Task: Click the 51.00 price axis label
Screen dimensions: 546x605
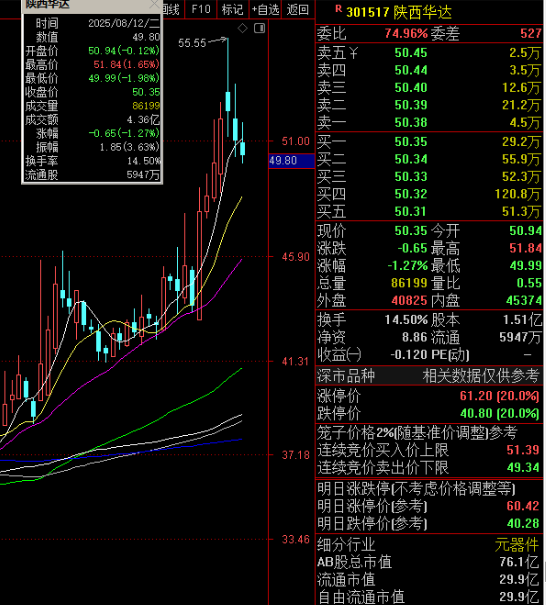Action: (x=295, y=142)
